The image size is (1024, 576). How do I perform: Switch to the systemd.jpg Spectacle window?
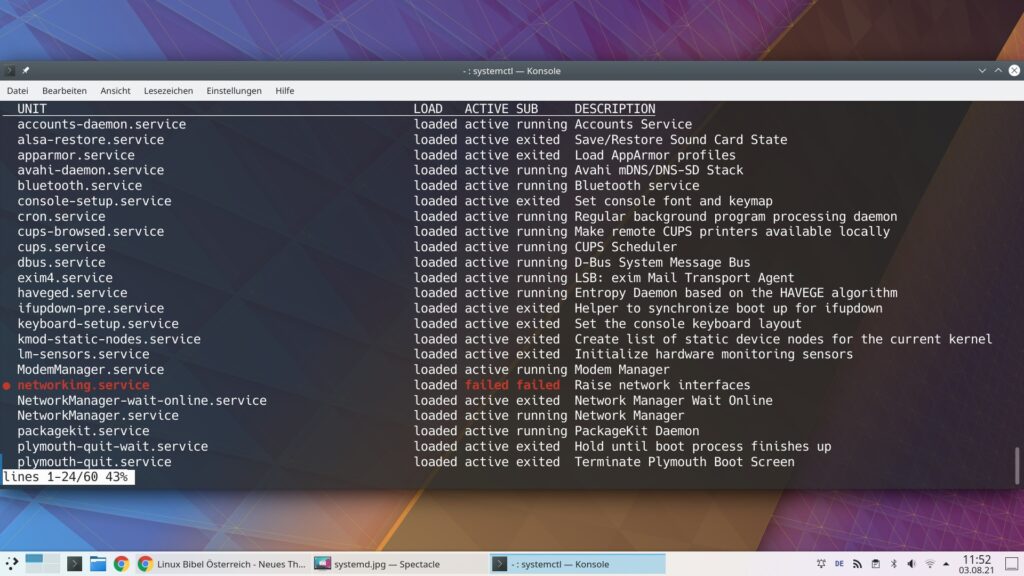398,564
